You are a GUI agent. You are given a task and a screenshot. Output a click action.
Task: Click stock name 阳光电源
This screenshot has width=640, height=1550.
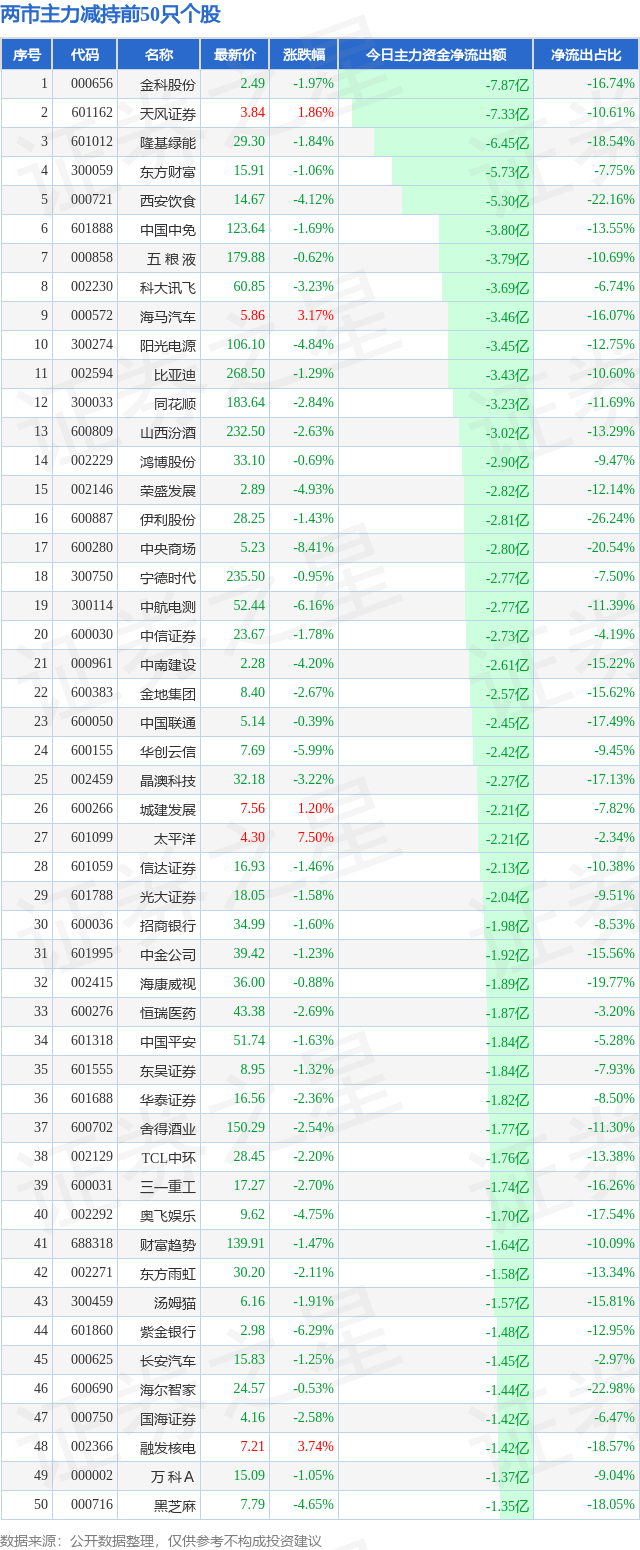pyautogui.click(x=168, y=346)
